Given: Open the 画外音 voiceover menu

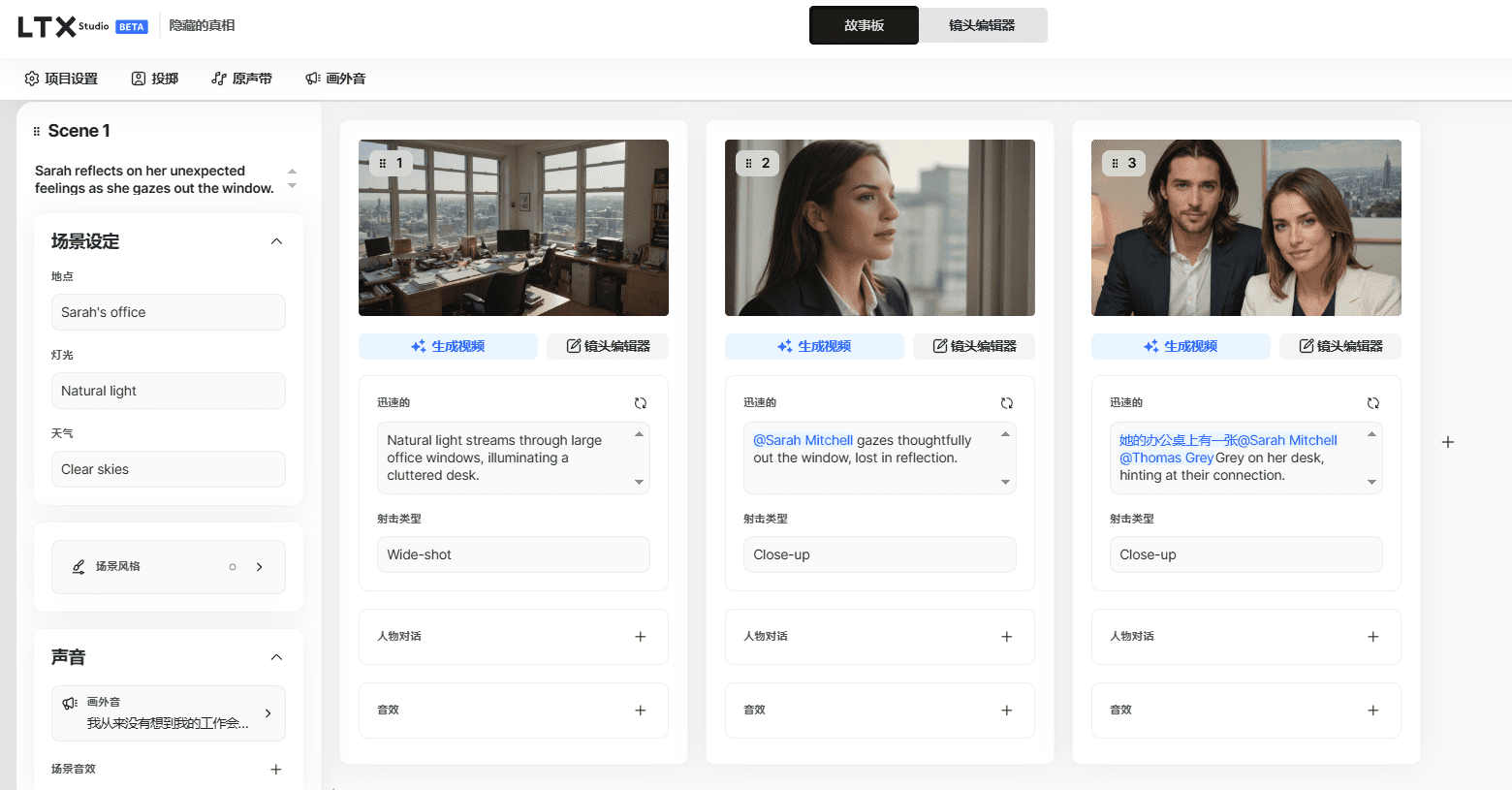Looking at the screenshot, I should (x=335, y=79).
